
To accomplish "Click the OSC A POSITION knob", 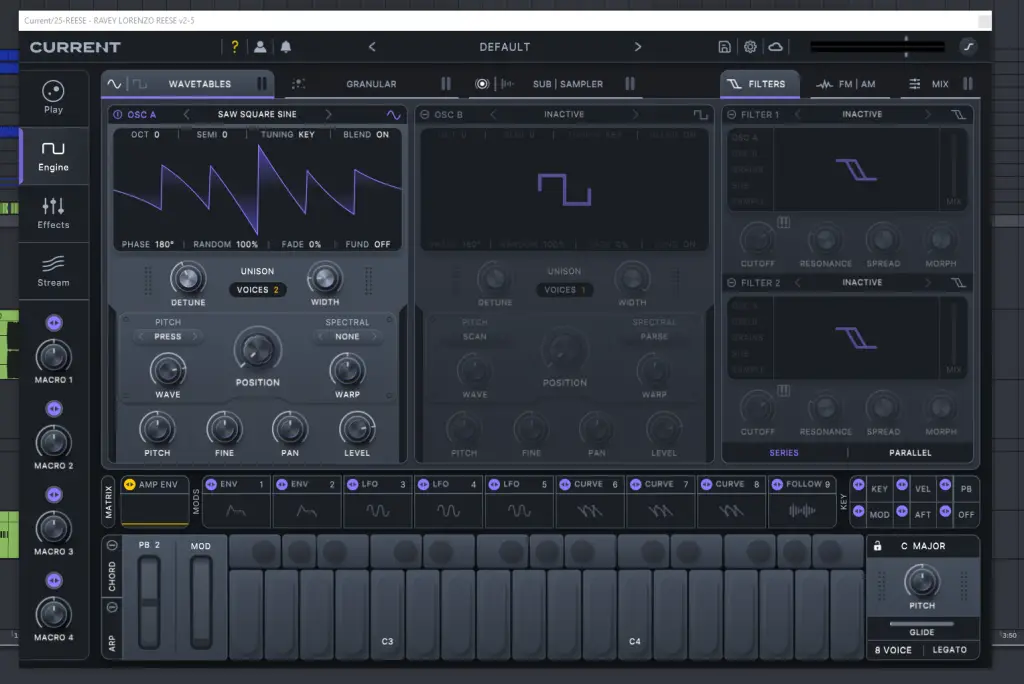I will click(257, 350).
